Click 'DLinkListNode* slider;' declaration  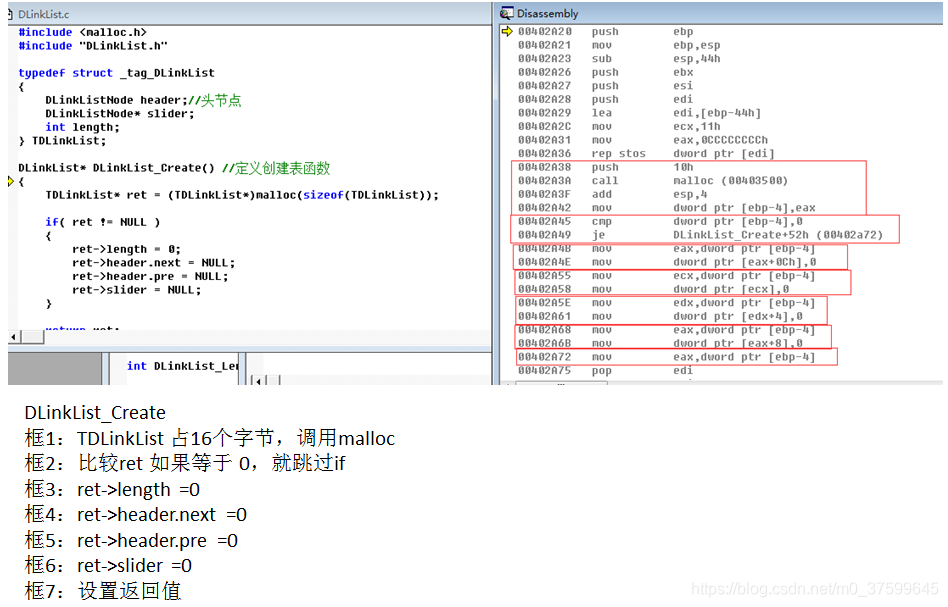coord(120,113)
